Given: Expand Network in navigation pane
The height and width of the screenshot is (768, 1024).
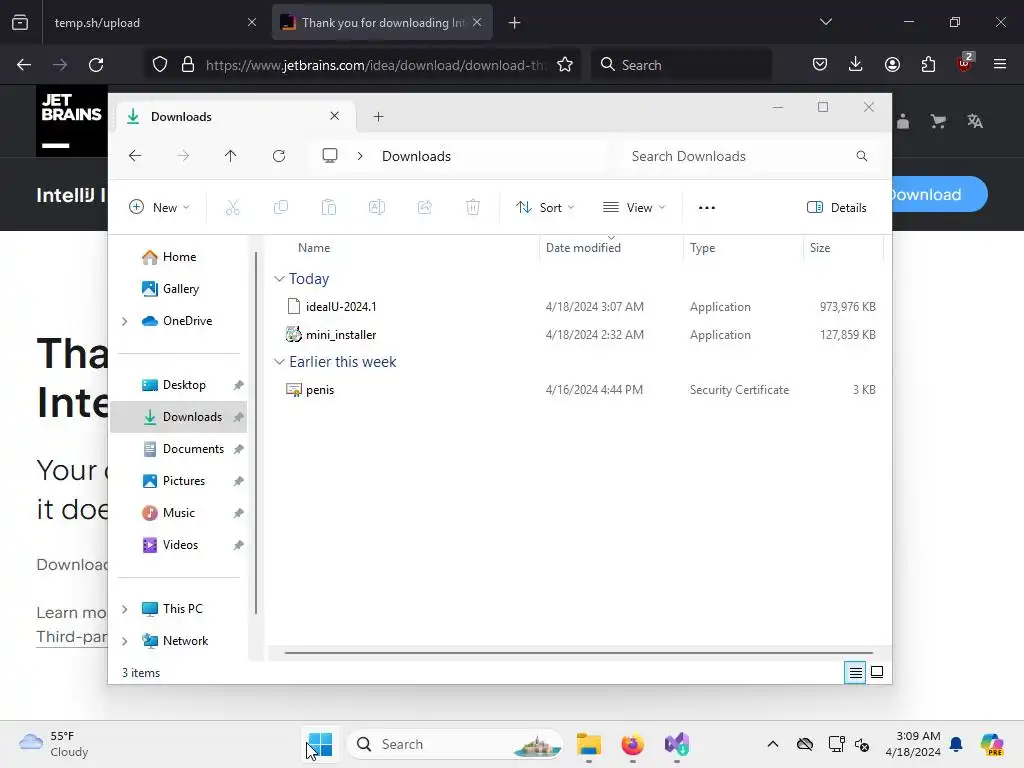Looking at the screenshot, I should [x=125, y=641].
